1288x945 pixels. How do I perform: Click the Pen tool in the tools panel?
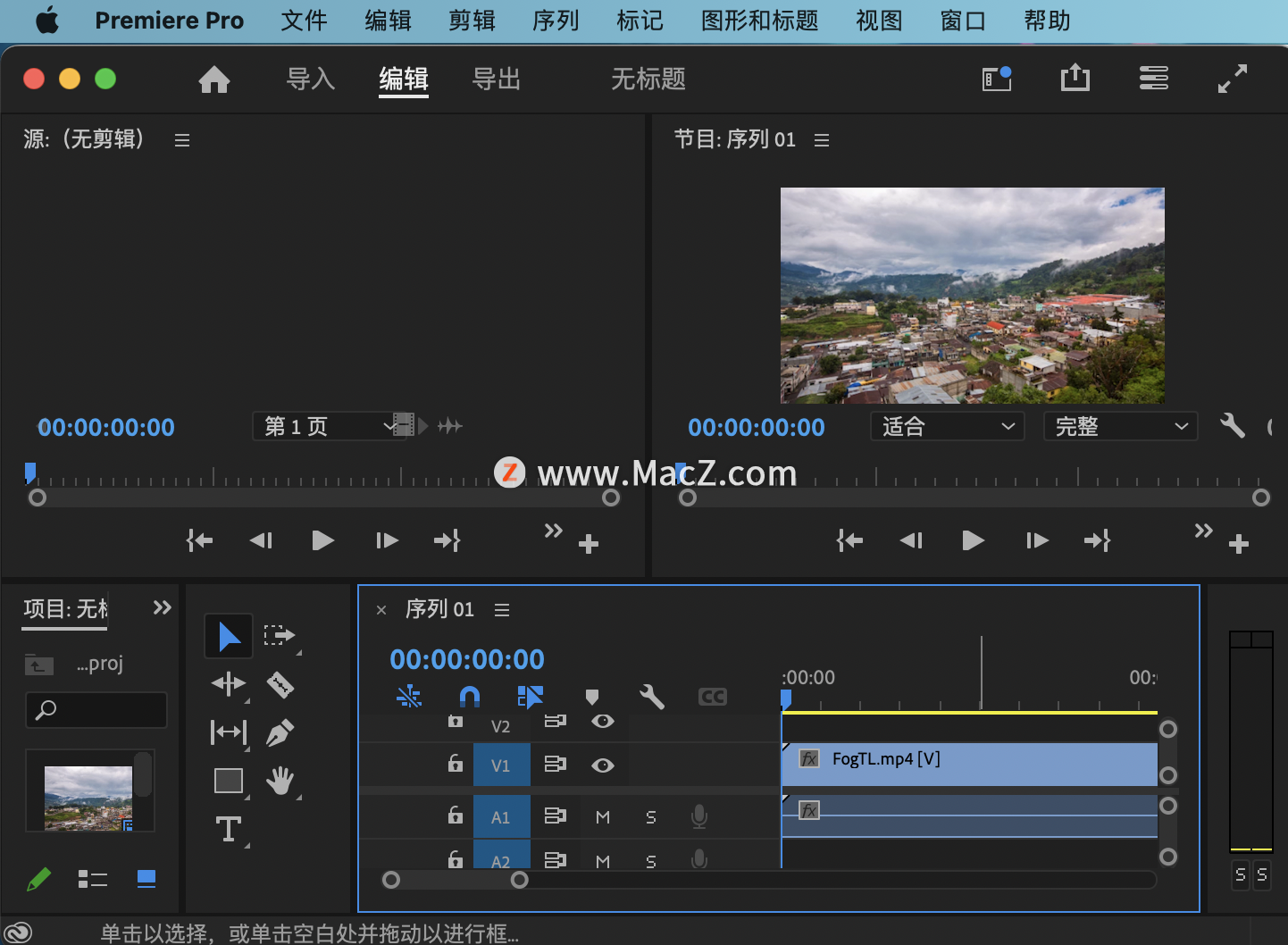point(280,732)
